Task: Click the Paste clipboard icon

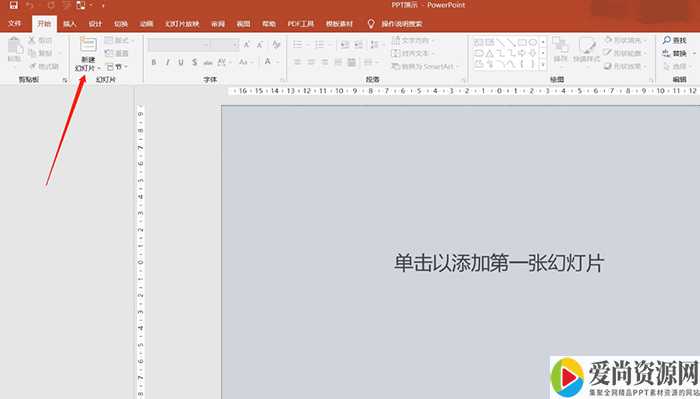Action: click(15, 46)
